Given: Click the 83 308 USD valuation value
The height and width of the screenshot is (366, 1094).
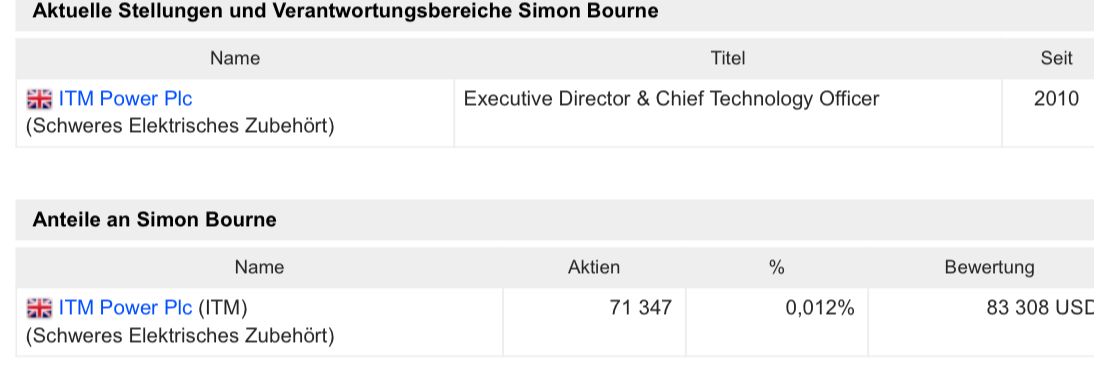Looking at the screenshot, I should 1040,307.
